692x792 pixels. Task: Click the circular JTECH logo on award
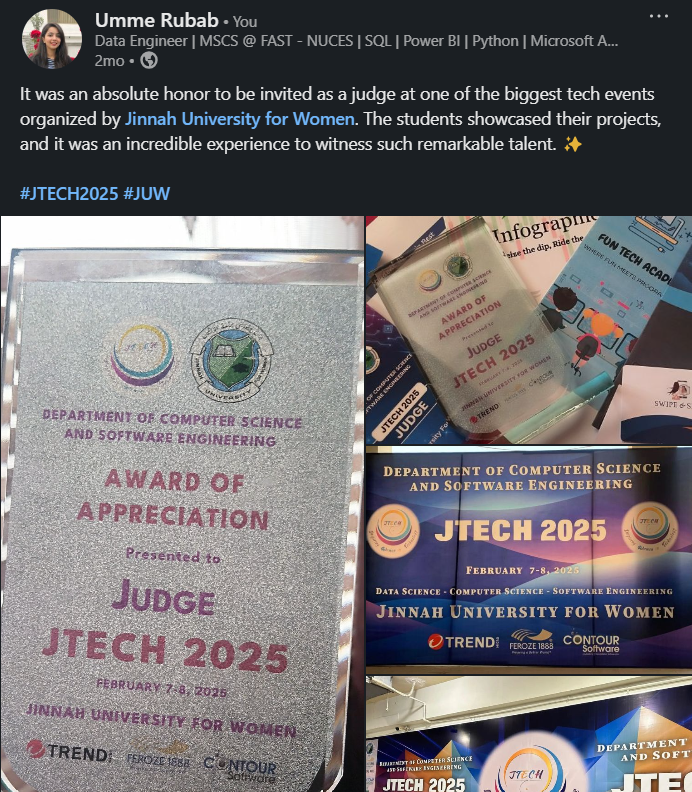(142, 355)
